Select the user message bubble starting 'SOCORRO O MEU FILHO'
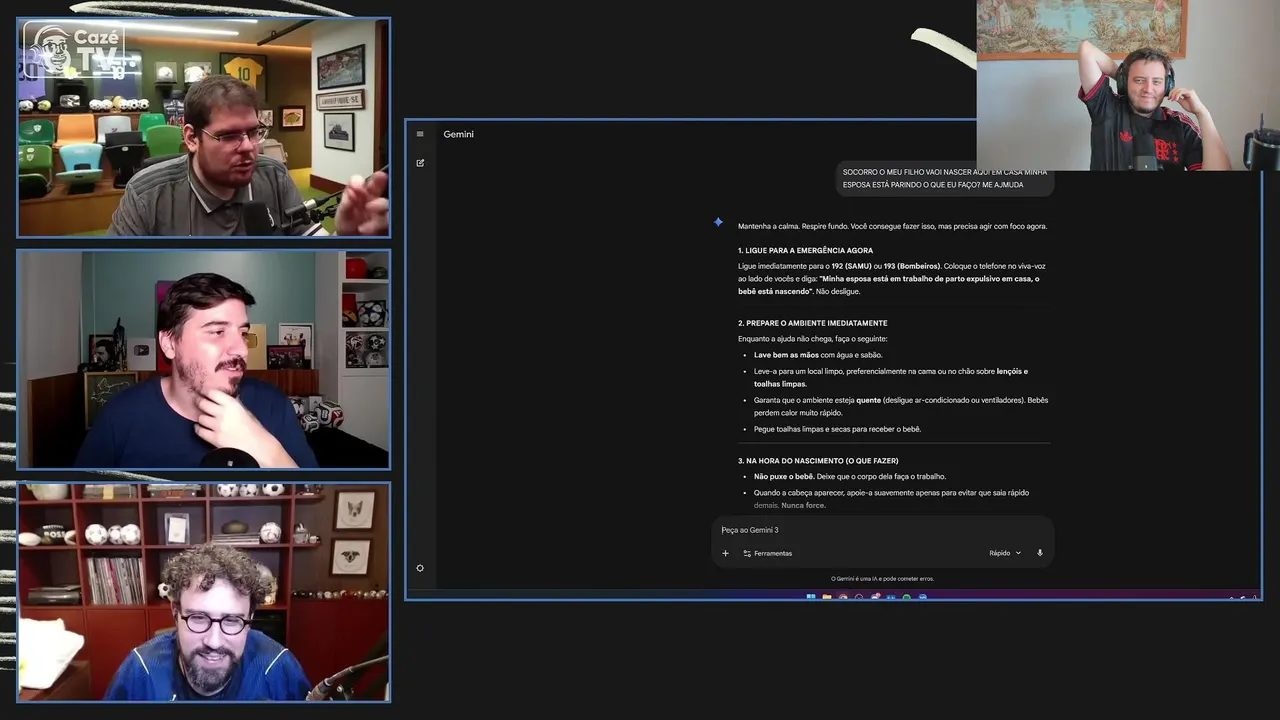The width and height of the screenshot is (1280, 720). click(x=945, y=179)
